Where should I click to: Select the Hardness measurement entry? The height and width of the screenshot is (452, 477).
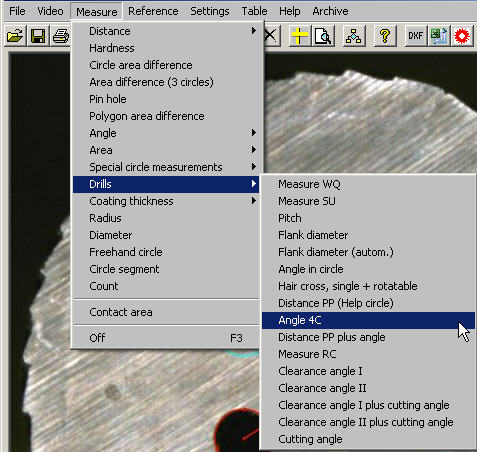(x=166, y=48)
